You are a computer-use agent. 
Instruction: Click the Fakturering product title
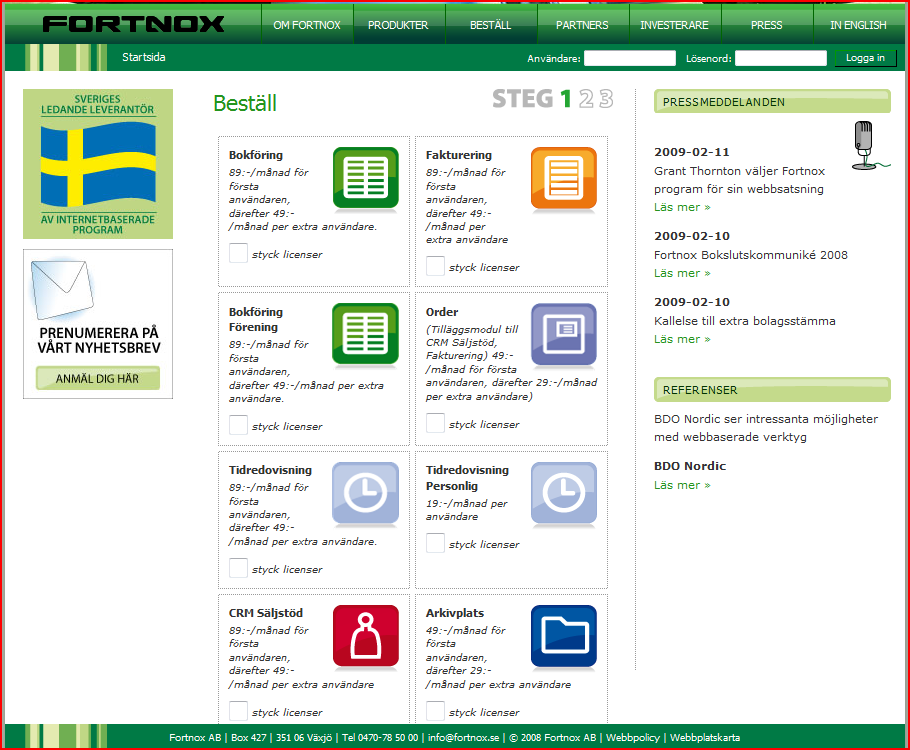coord(458,155)
